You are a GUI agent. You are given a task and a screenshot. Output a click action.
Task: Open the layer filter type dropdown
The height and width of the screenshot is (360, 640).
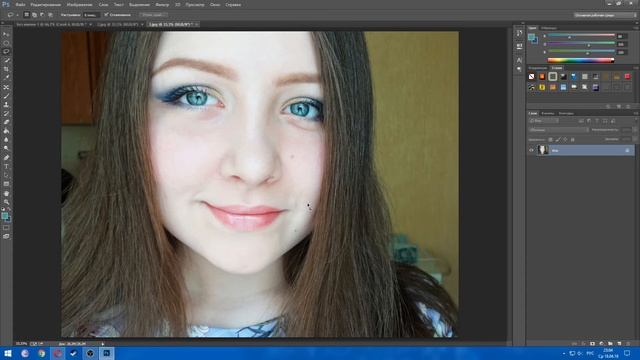click(x=544, y=121)
